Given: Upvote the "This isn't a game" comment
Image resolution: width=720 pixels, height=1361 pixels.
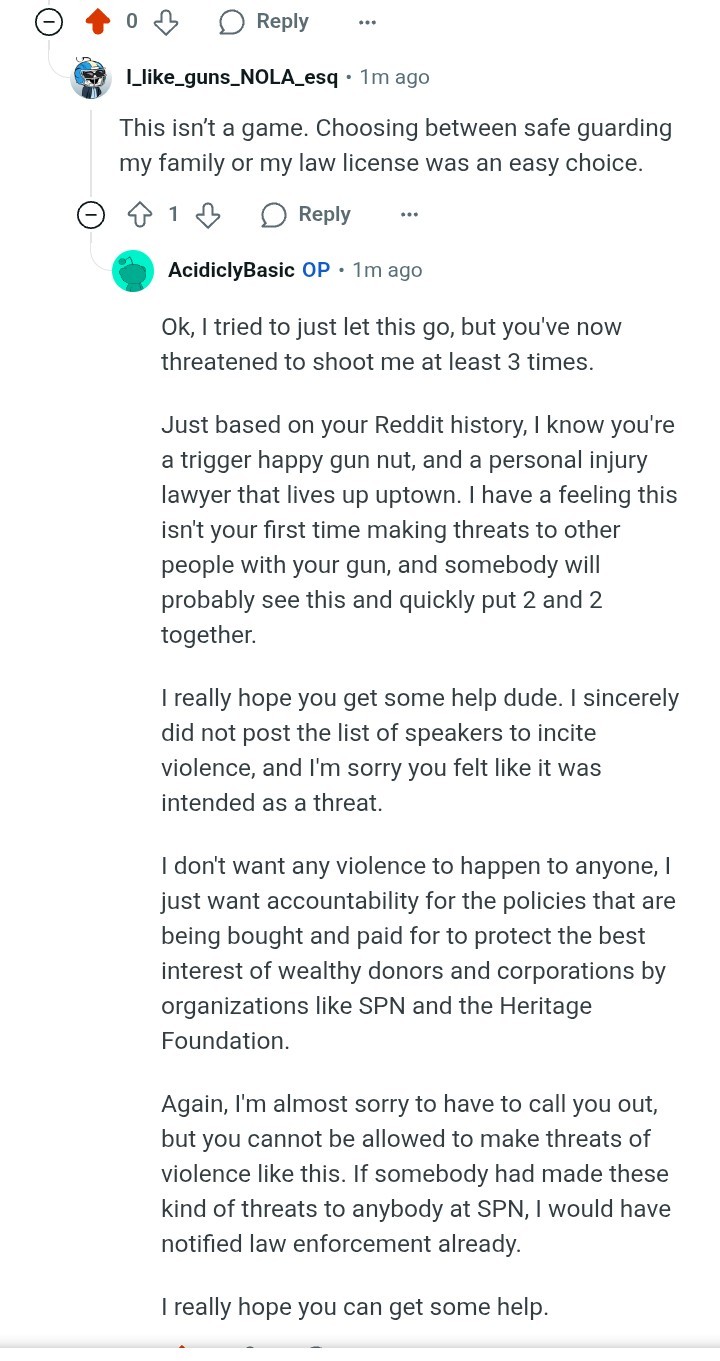Looking at the screenshot, I should coord(139,214).
